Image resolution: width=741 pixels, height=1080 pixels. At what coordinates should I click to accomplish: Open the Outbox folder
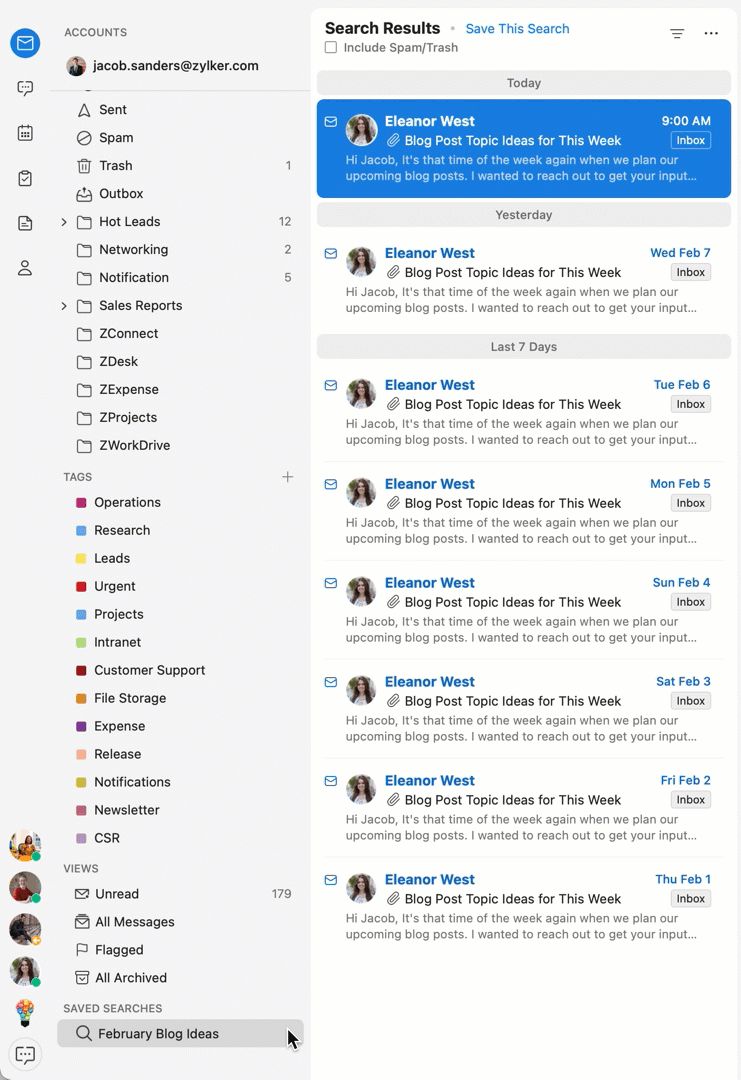click(180, 194)
